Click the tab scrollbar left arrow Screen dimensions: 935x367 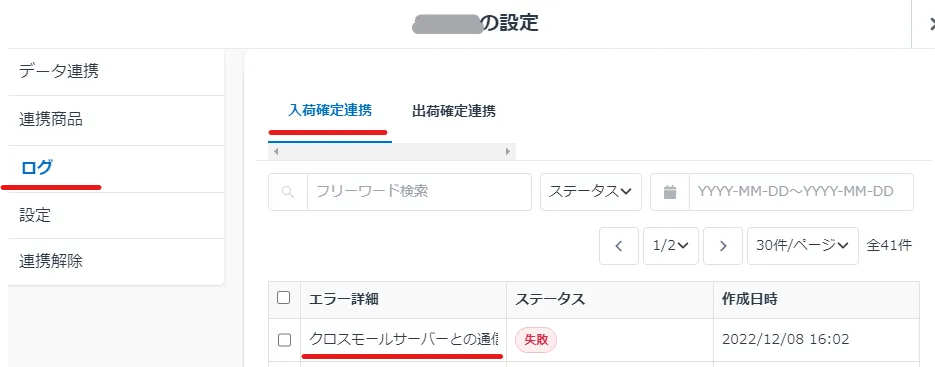click(x=275, y=152)
